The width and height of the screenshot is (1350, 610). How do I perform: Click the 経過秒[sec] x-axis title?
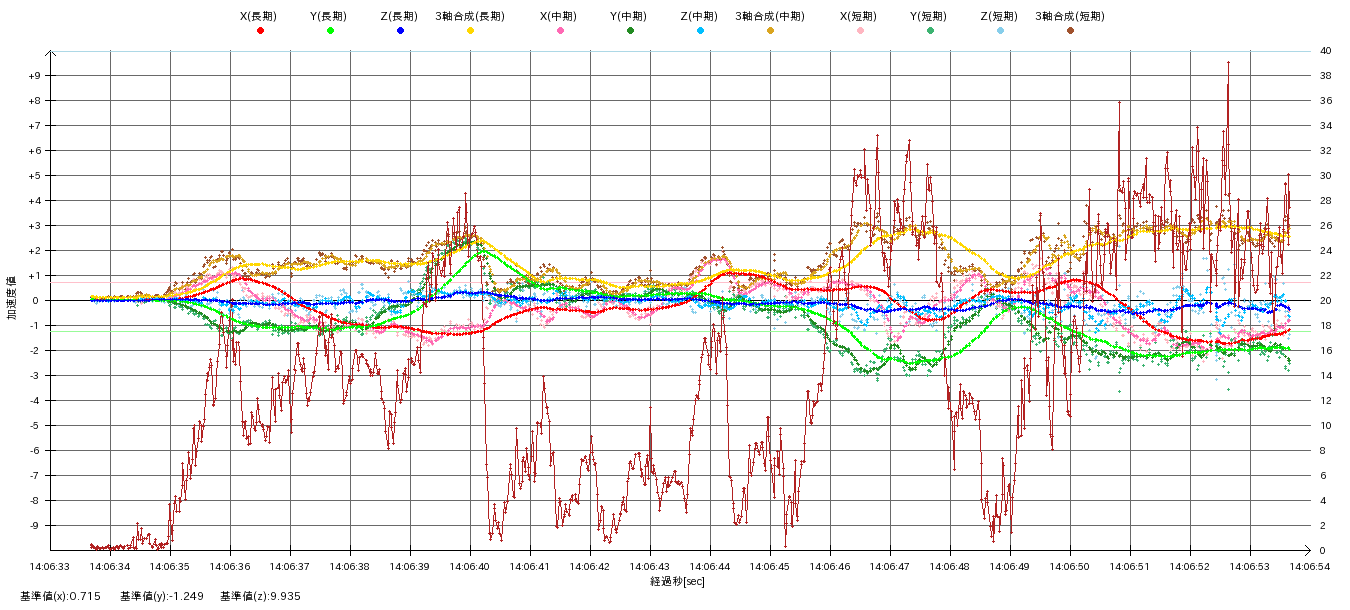[x=677, y=581]
